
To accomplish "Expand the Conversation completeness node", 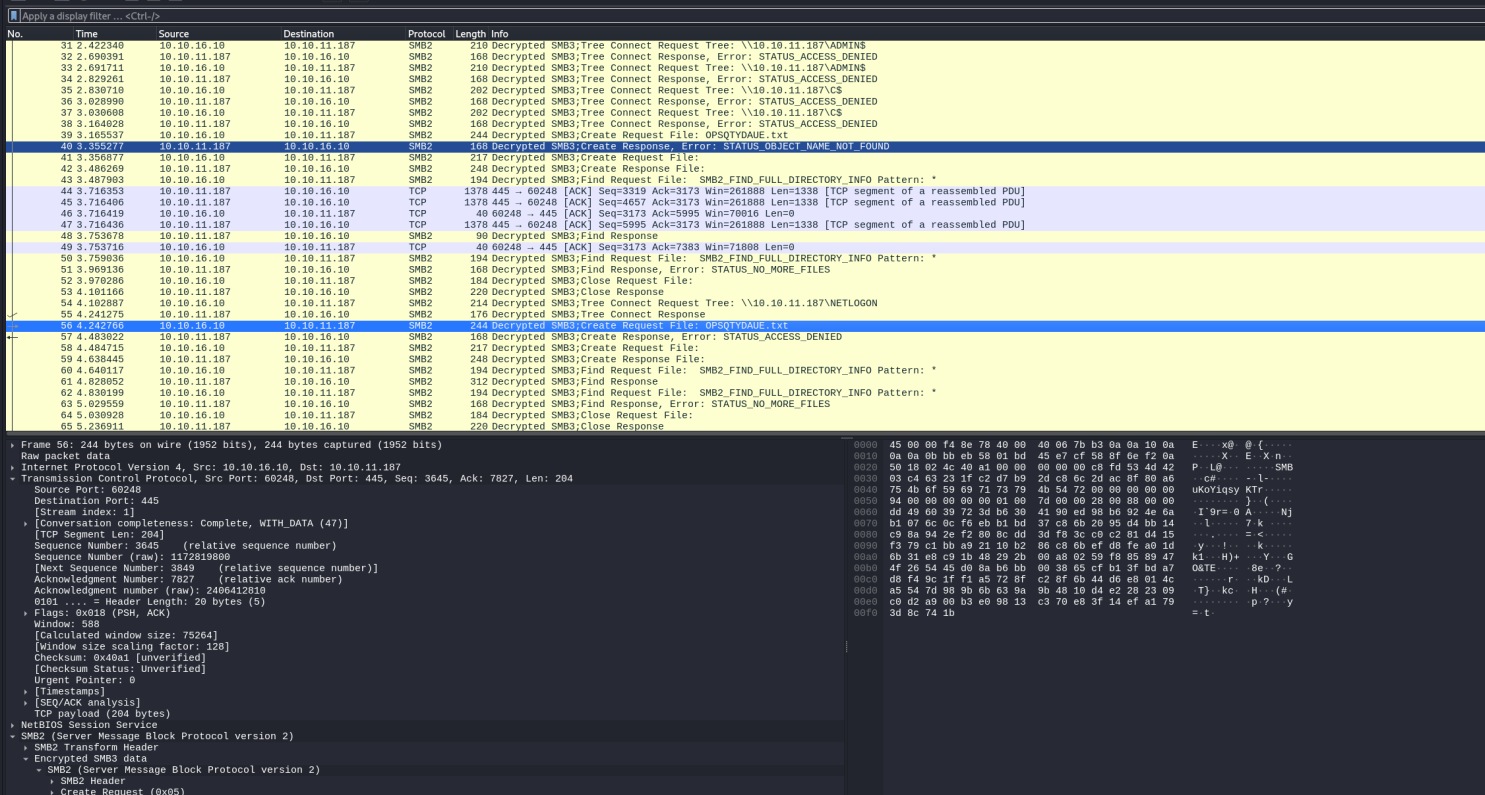I will [26, 523].
